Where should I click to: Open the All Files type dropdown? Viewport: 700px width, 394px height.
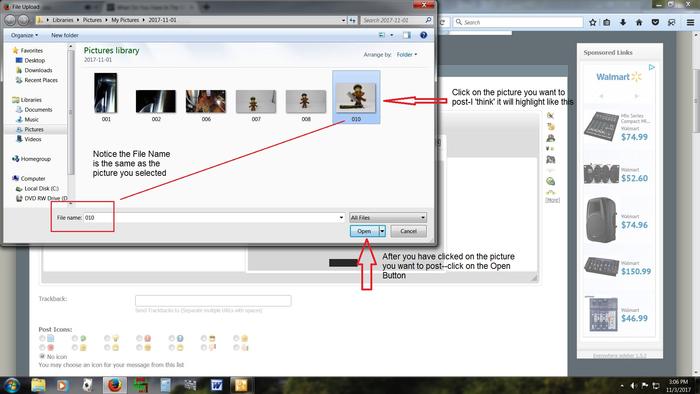pos(388,218)
